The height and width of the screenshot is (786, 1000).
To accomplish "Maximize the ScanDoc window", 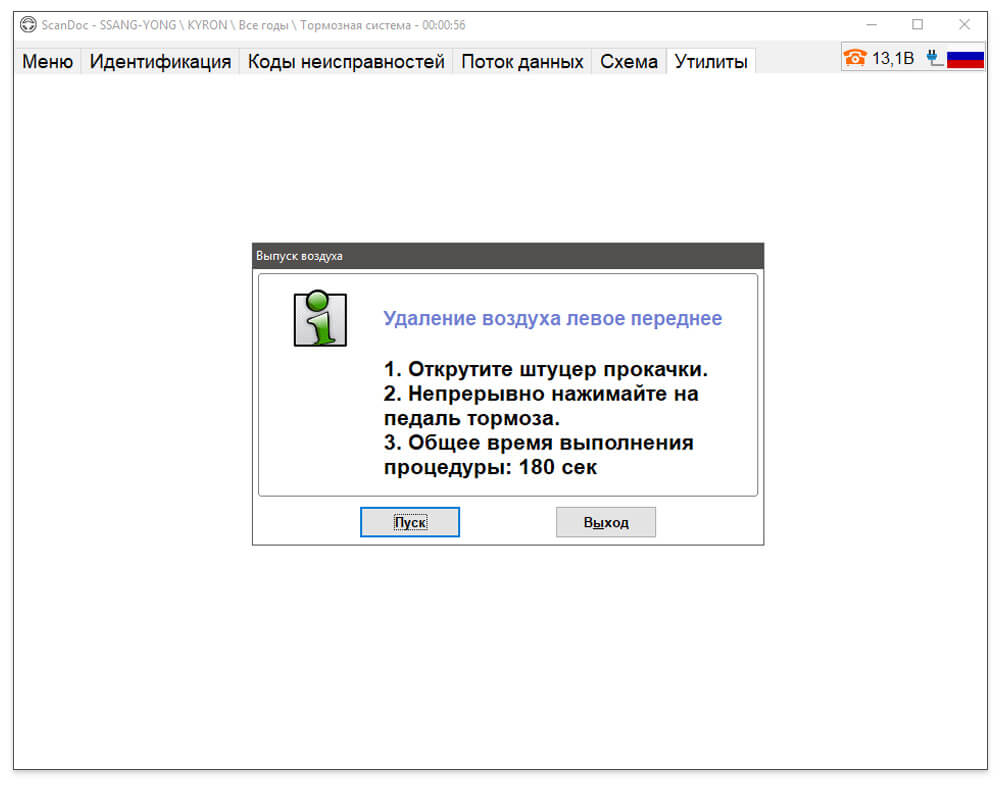I will pyautogui.click(x=918, y=25).
